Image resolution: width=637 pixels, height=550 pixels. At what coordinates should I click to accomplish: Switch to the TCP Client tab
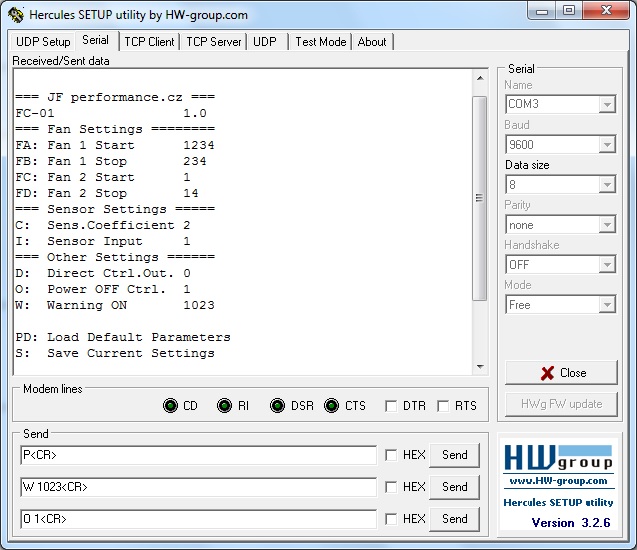[149, 42]
